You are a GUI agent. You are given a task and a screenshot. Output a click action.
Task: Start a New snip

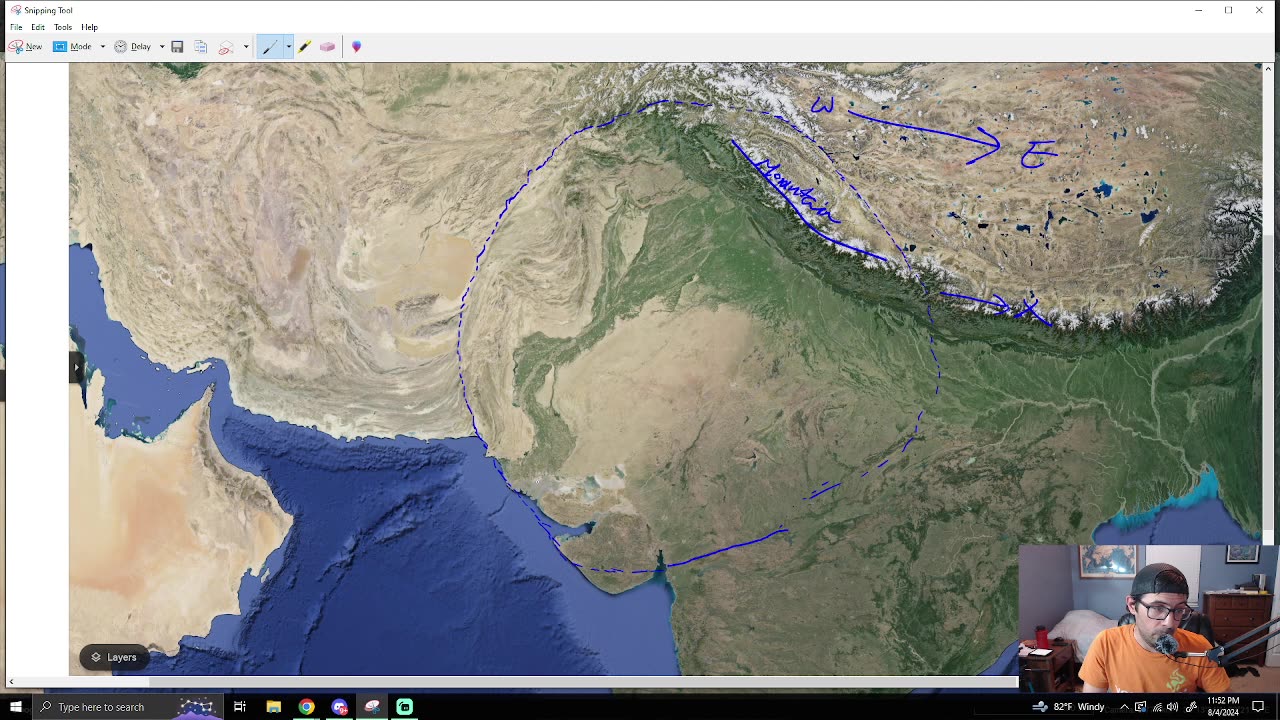pos(26,47)
